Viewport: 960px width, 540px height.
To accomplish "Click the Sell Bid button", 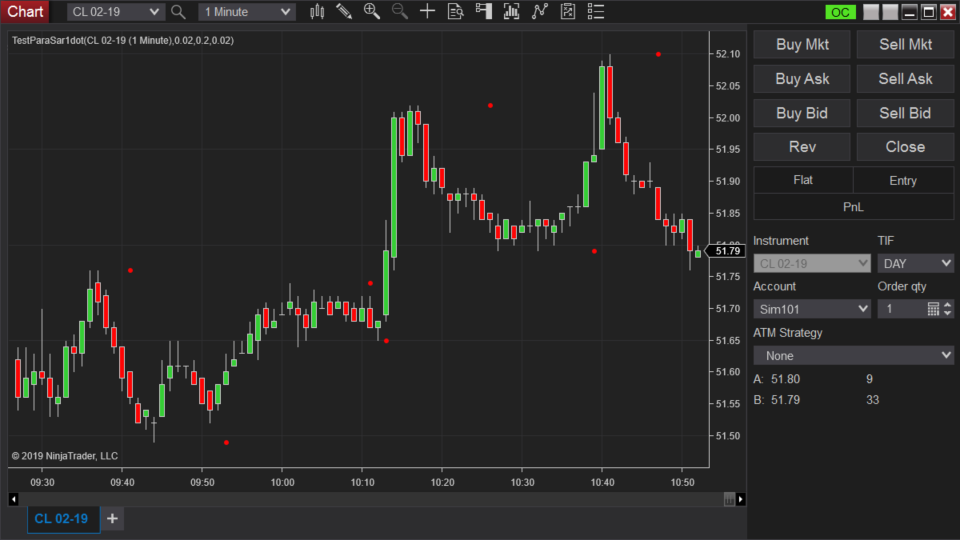I will (x=906, y=113).
